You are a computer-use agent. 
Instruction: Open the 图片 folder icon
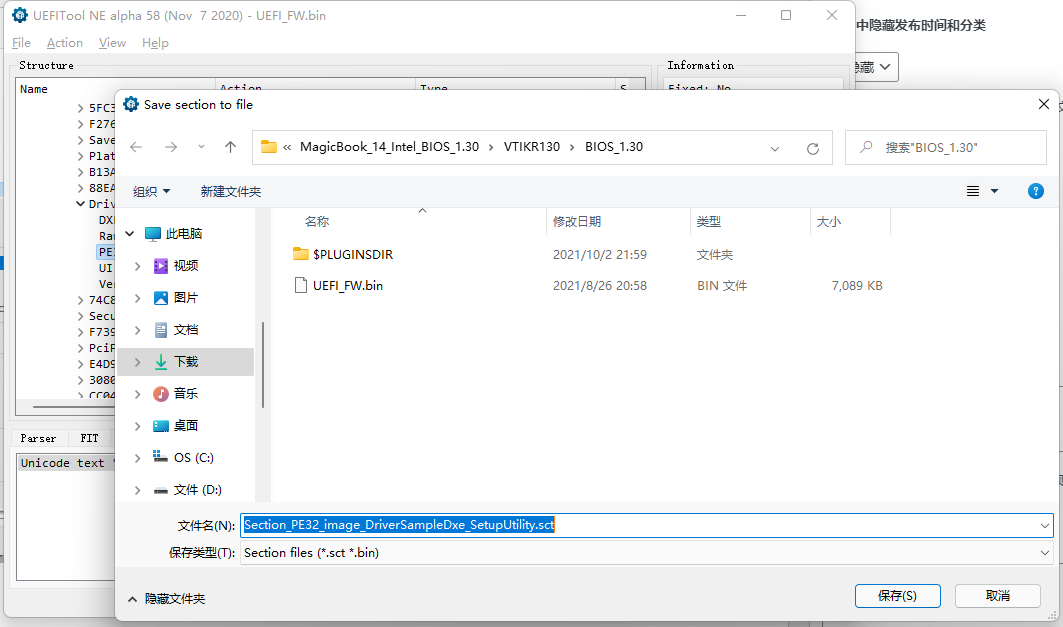coord(161,298)
